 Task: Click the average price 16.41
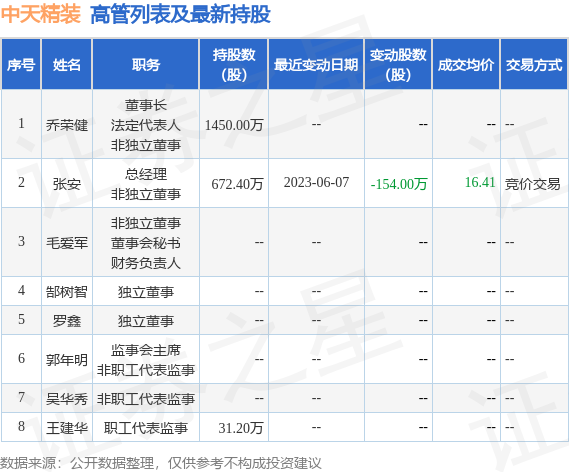click(480, 182)
